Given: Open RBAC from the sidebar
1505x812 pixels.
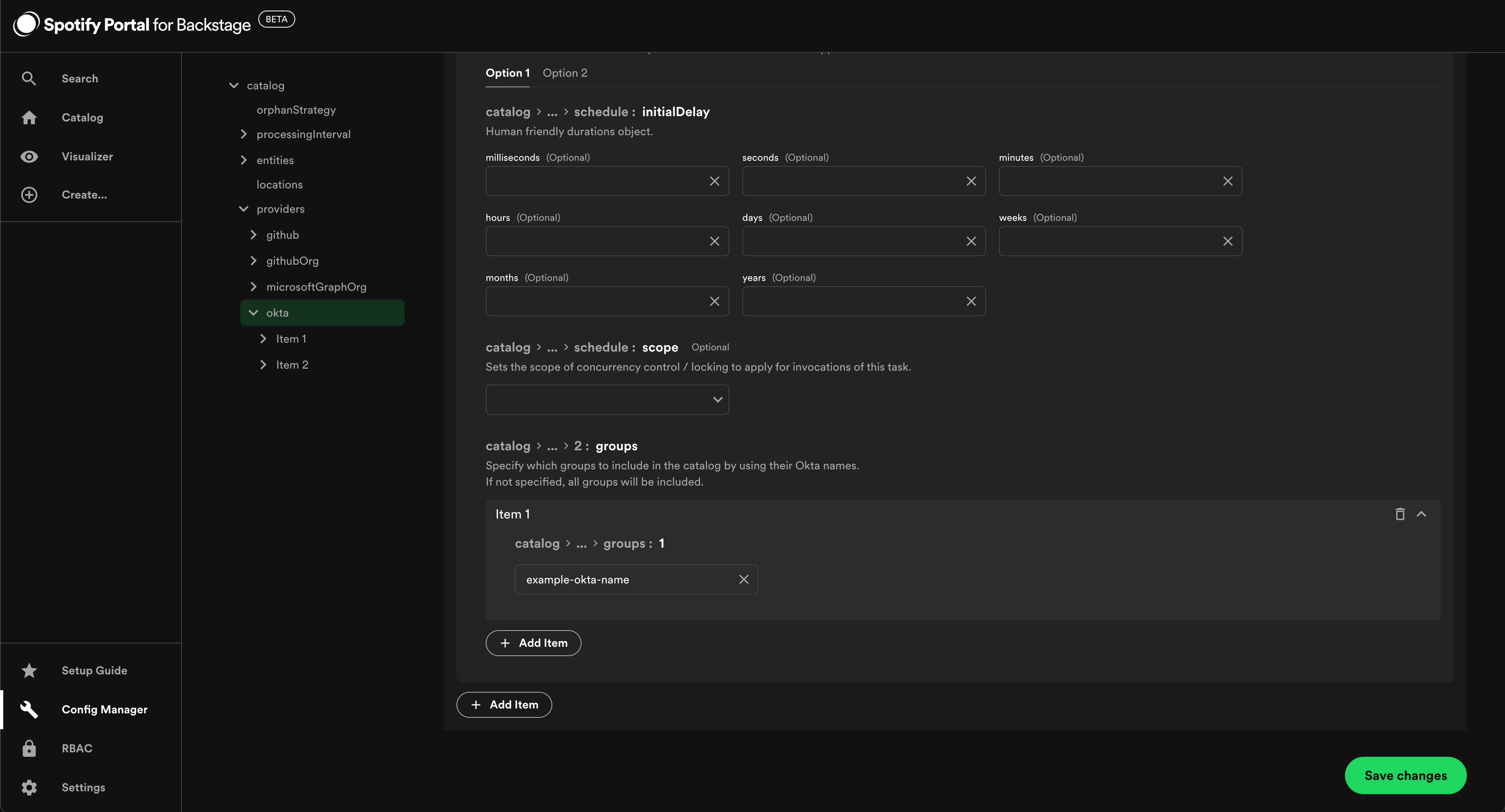Looking at the screenshot, I should 76,748.
